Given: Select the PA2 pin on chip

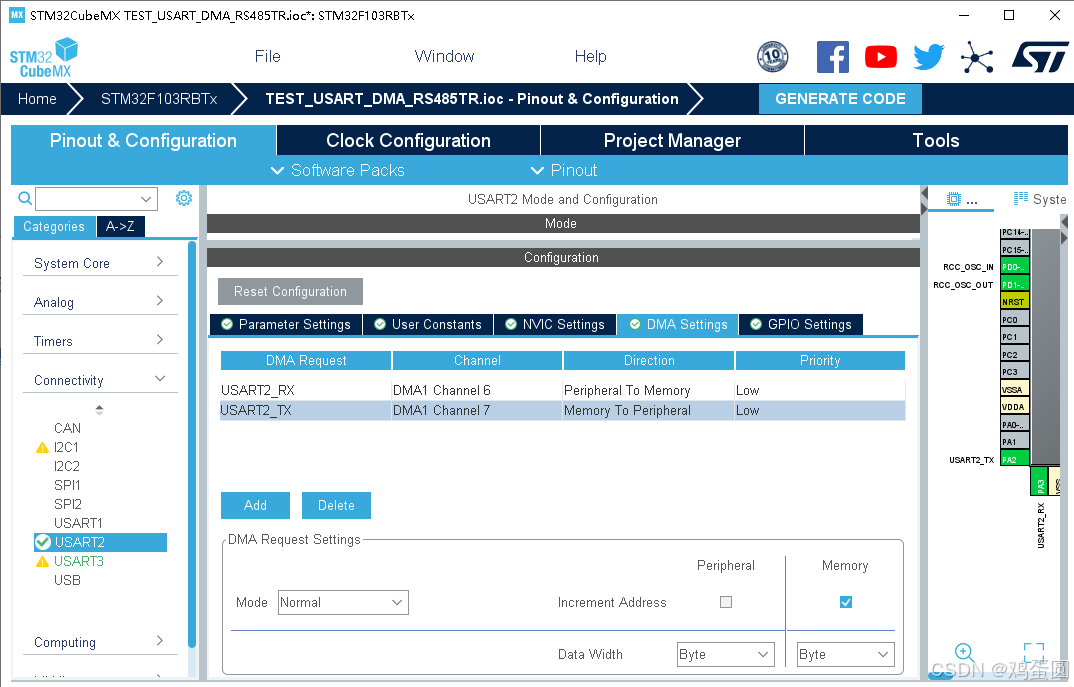Looking at the screenshot, I should pyautogui.click(x=1014, y=459).
